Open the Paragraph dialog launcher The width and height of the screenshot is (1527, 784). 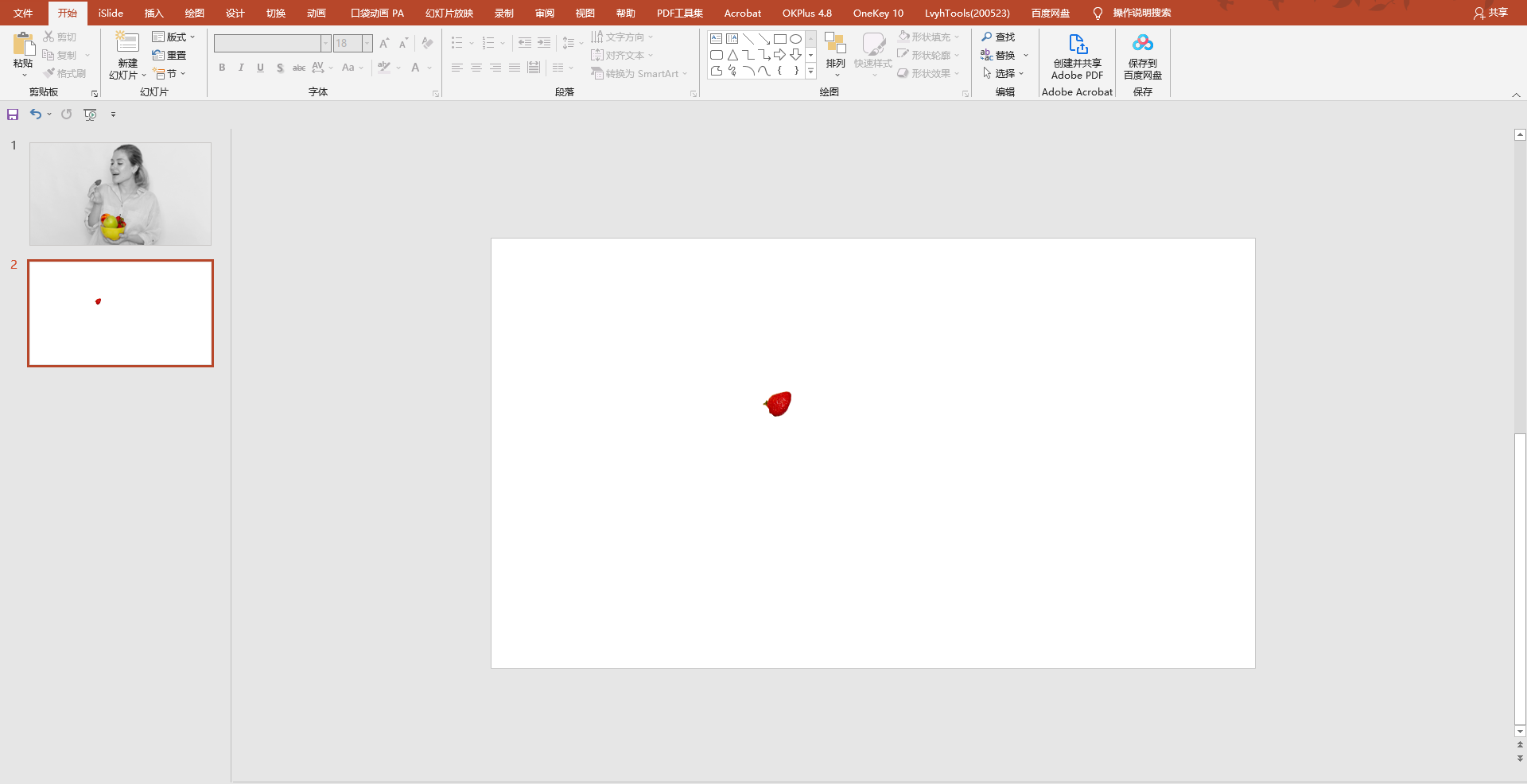[x=694, y=94]
